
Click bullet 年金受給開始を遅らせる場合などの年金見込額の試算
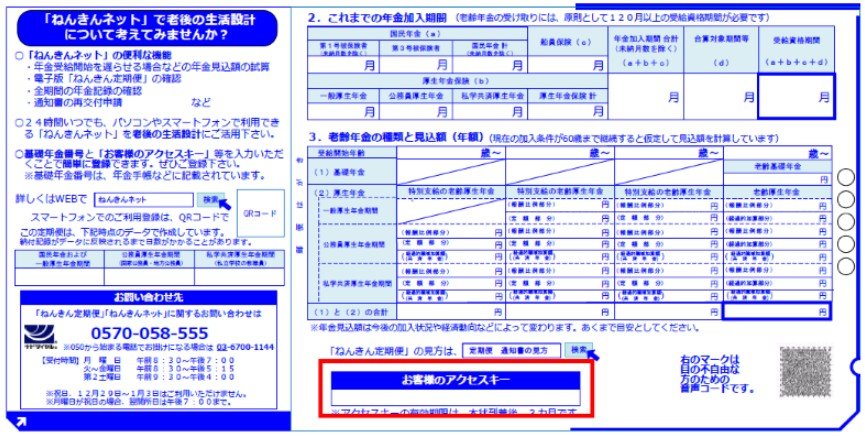coord(148,67)
